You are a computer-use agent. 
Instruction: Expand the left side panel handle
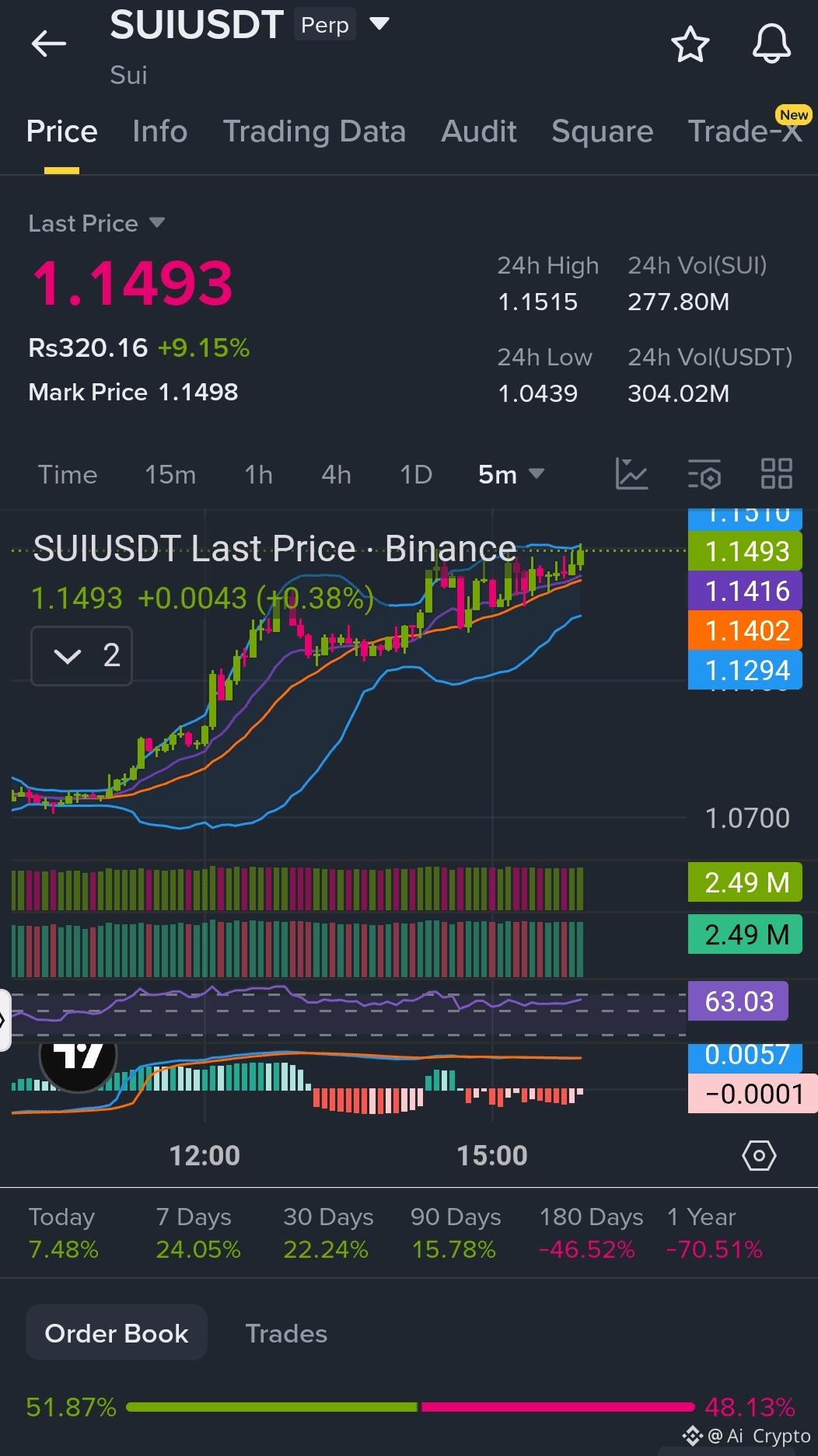[5, 1020]
